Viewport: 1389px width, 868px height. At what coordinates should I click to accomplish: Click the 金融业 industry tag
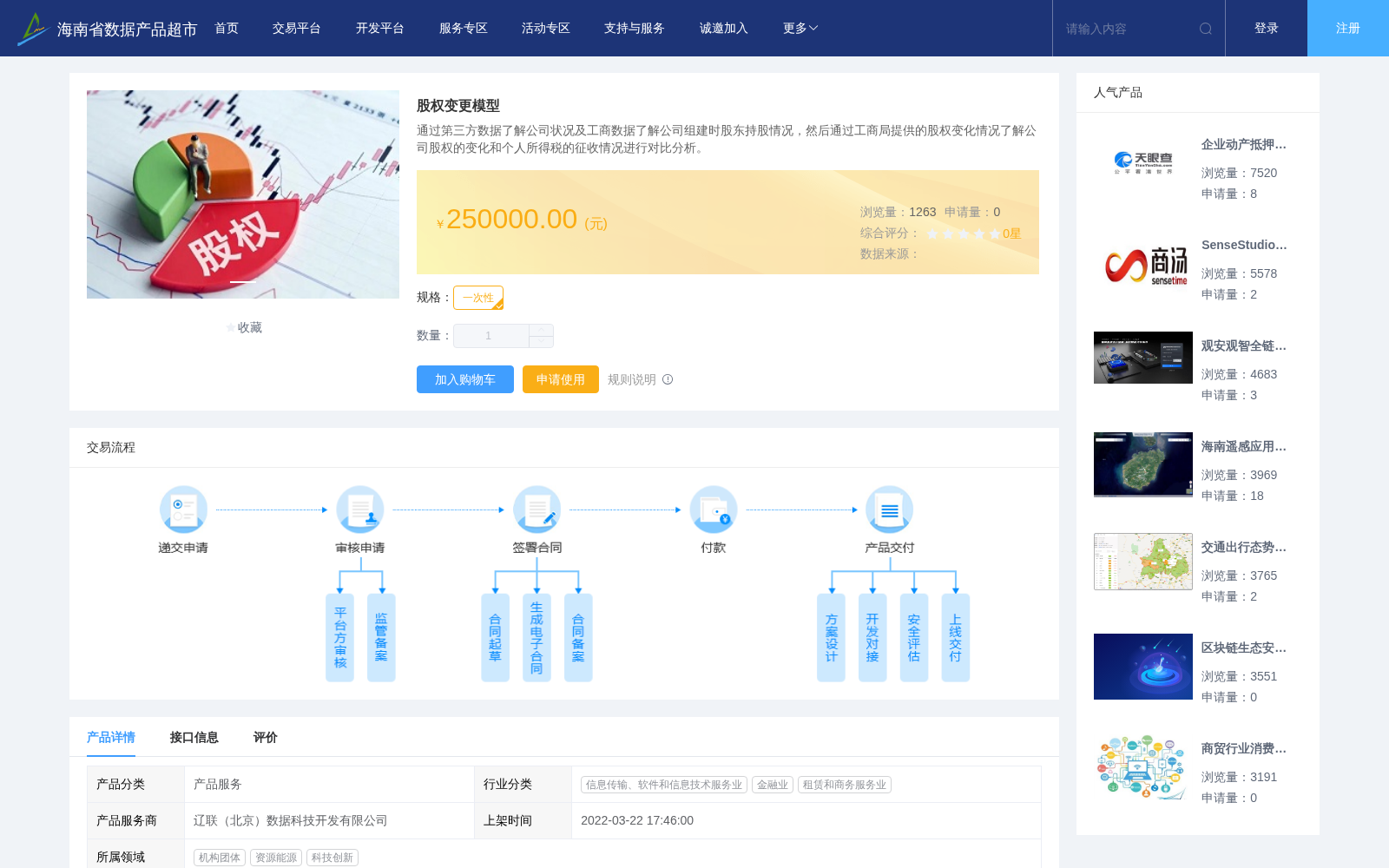(x=773, y=785)
